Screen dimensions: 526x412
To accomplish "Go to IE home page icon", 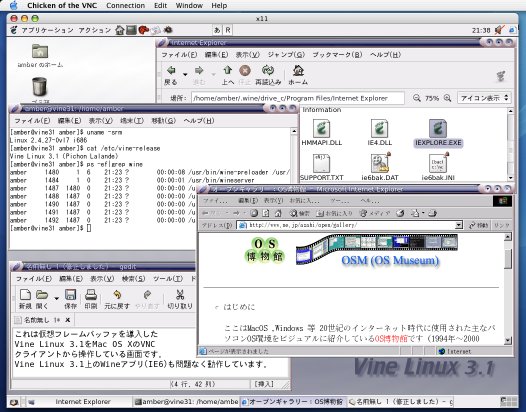I will tap(278, 213).
